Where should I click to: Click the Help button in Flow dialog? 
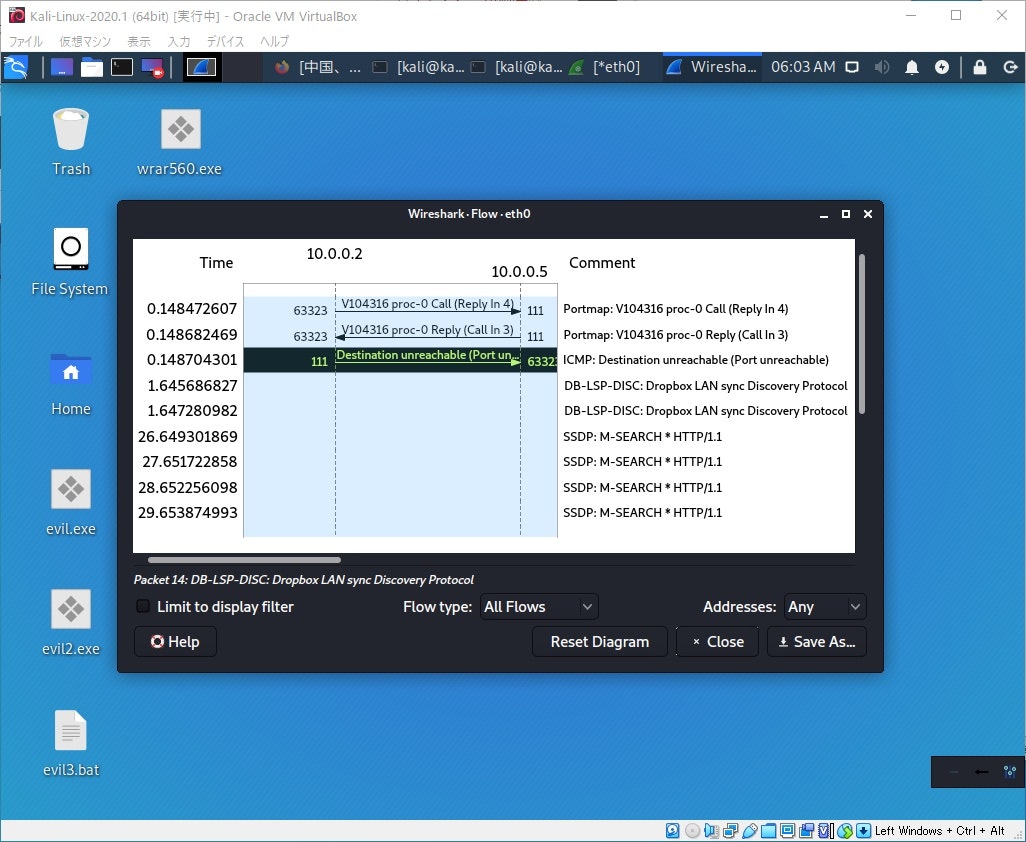point(175,642)
